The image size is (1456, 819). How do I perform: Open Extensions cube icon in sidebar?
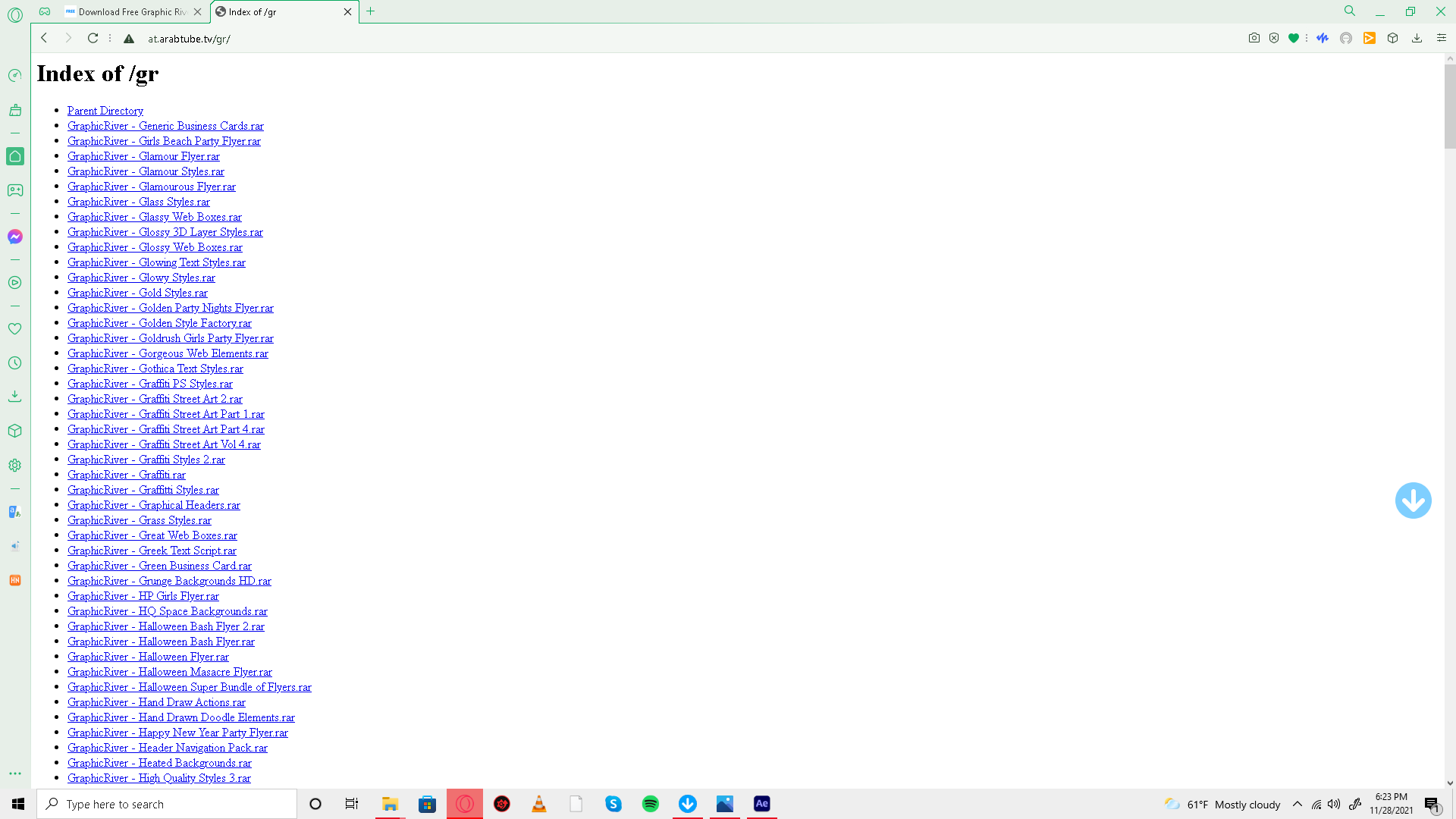point(15,431)
